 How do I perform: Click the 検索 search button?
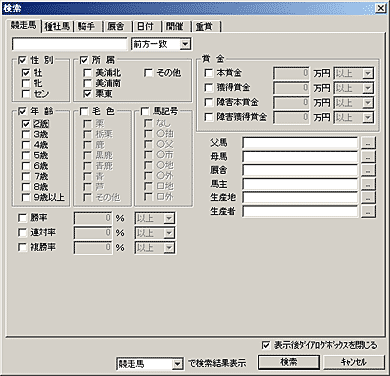point(289,362)
